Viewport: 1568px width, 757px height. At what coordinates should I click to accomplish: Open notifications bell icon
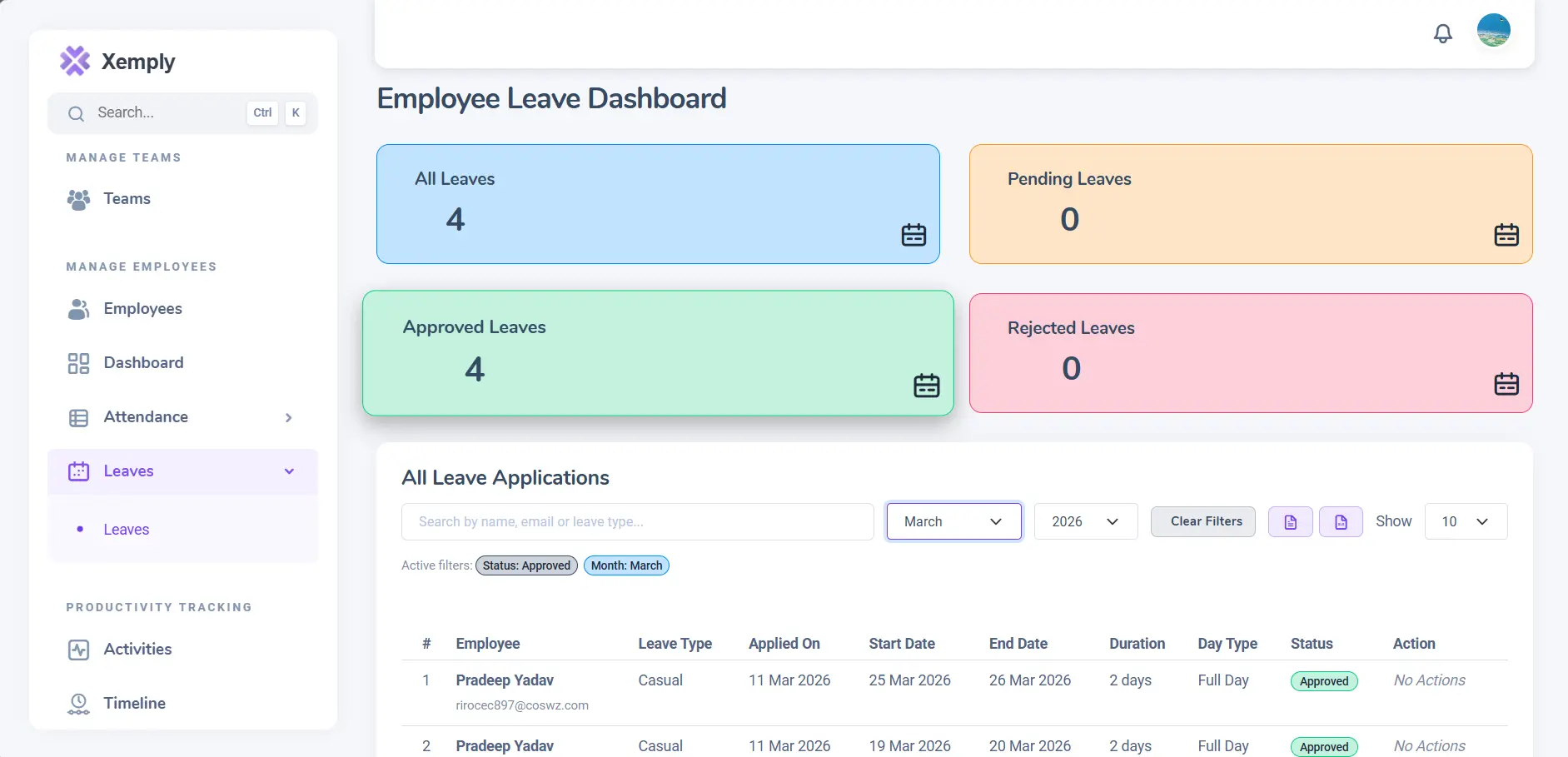coord(1443,33)
